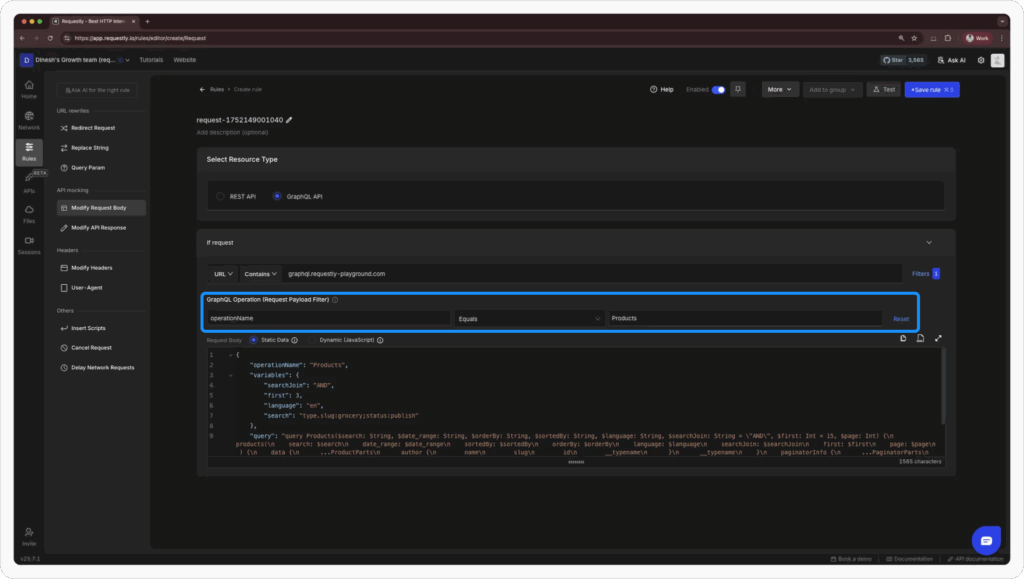Open the More dropdown menu
1024x579 pixels.
point(780,89)
